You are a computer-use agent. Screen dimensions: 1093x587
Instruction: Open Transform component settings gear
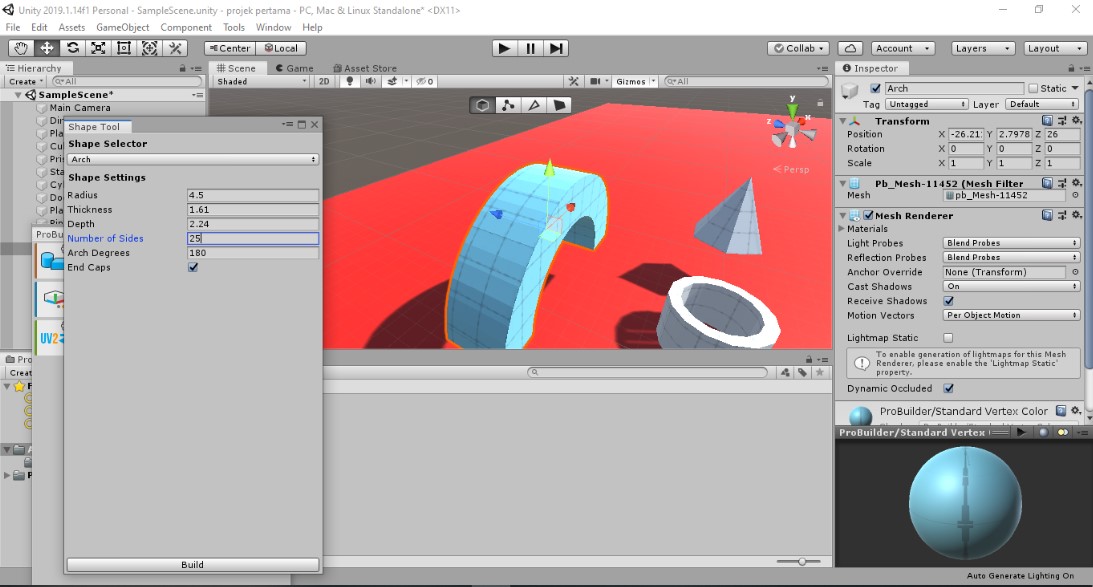(x=1076, y=121)
